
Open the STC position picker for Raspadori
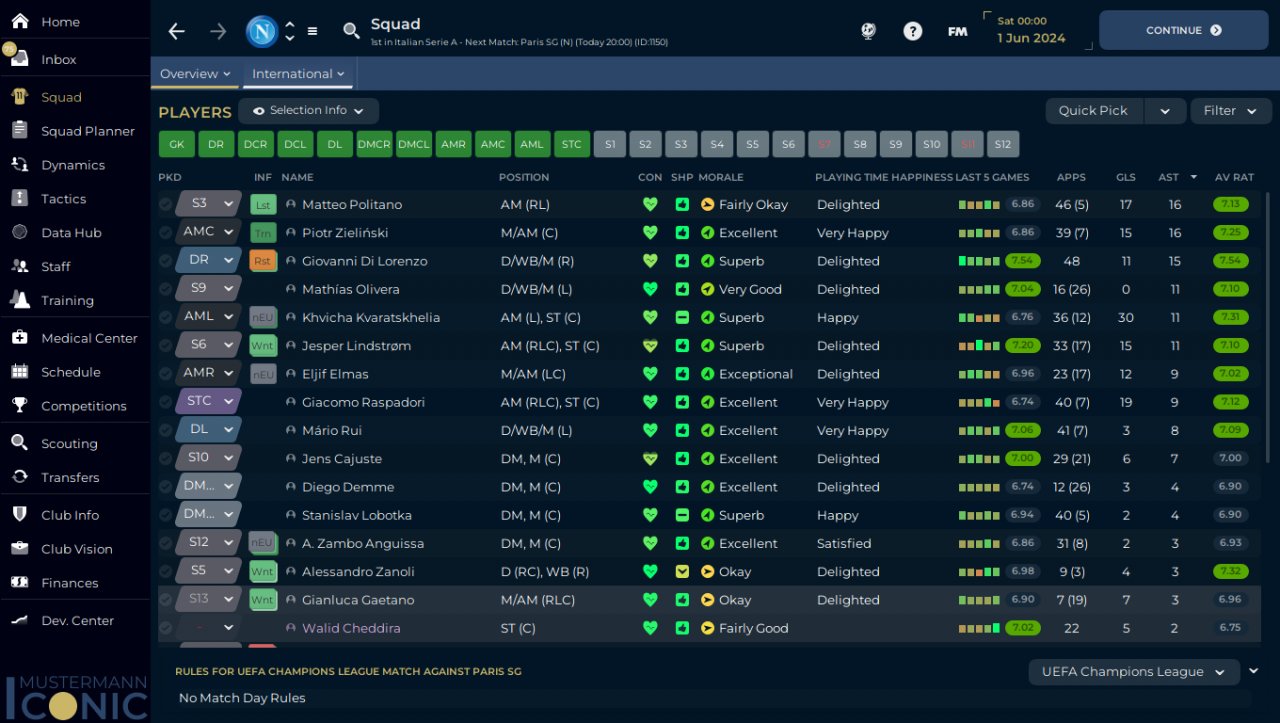pos(209,402)
